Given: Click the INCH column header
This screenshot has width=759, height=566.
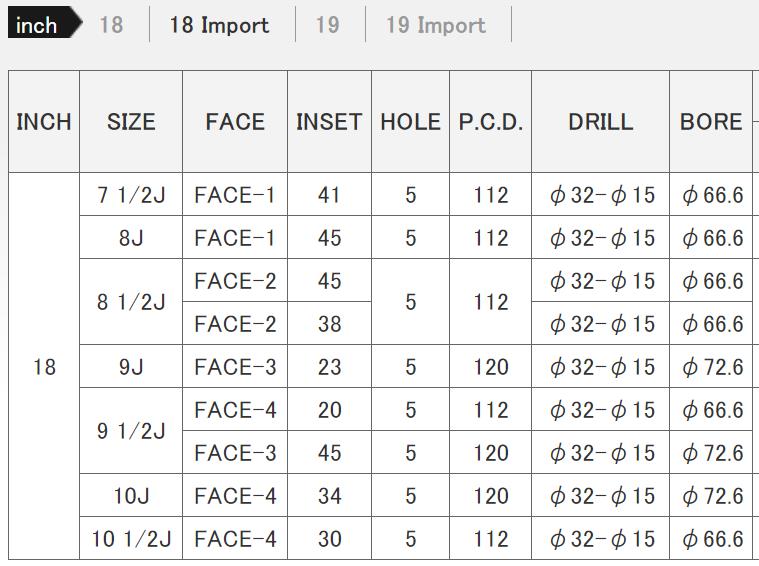Looking at the screenshot, I should click(44, 122).
